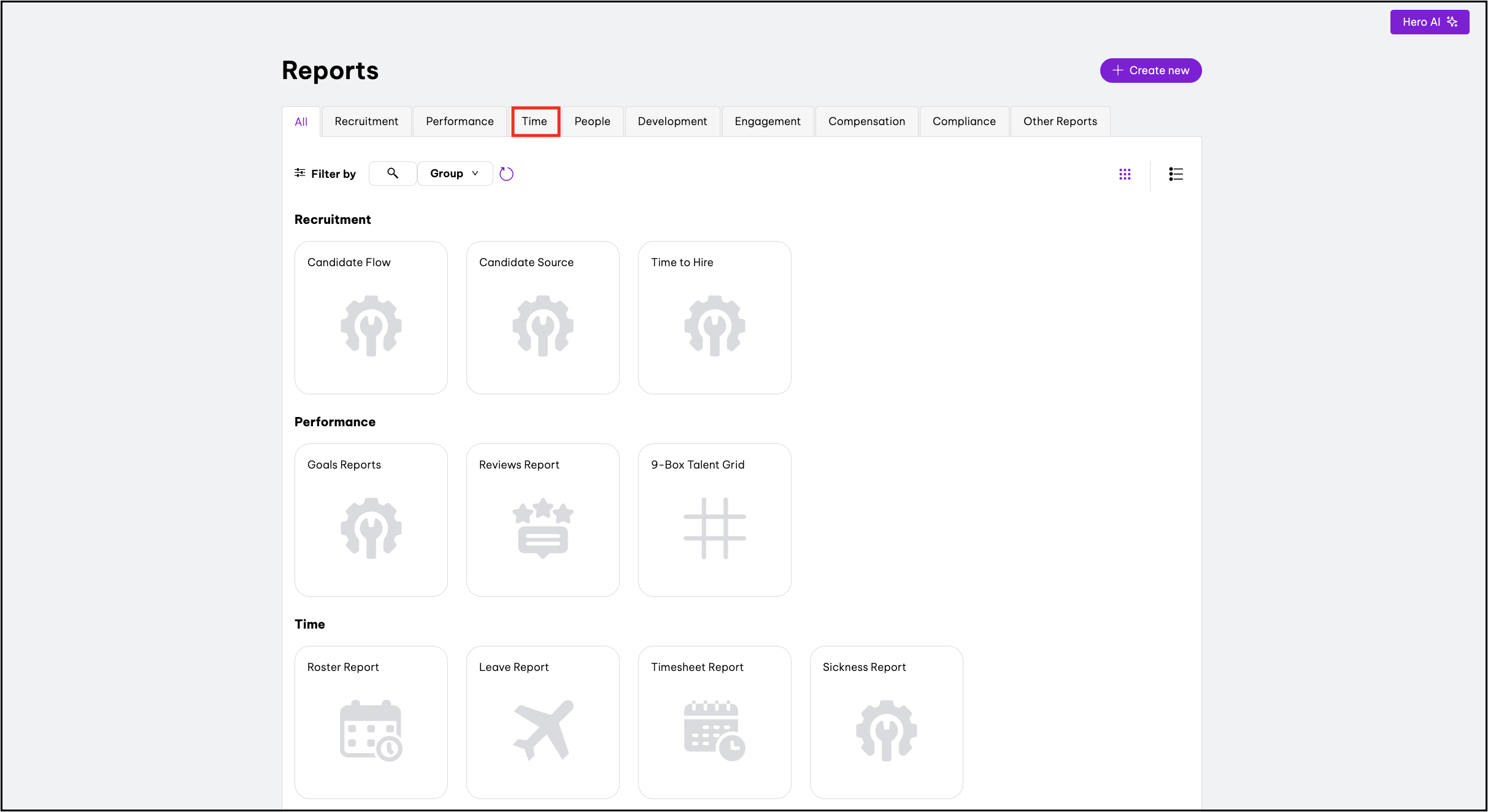Launch the Hero AI assistant

(x=1429, y=22)
